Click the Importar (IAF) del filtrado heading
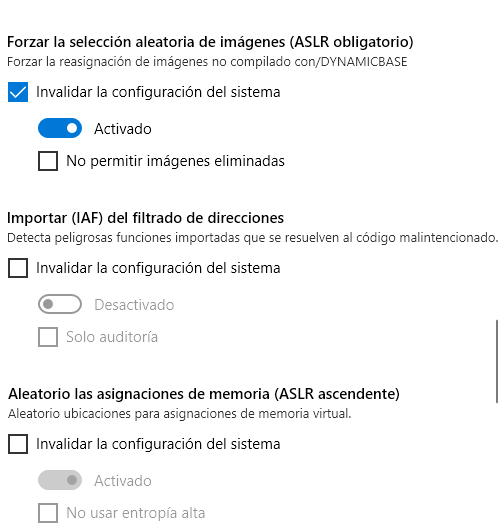Screen dimensions: 500x528 tap(145, 218)
